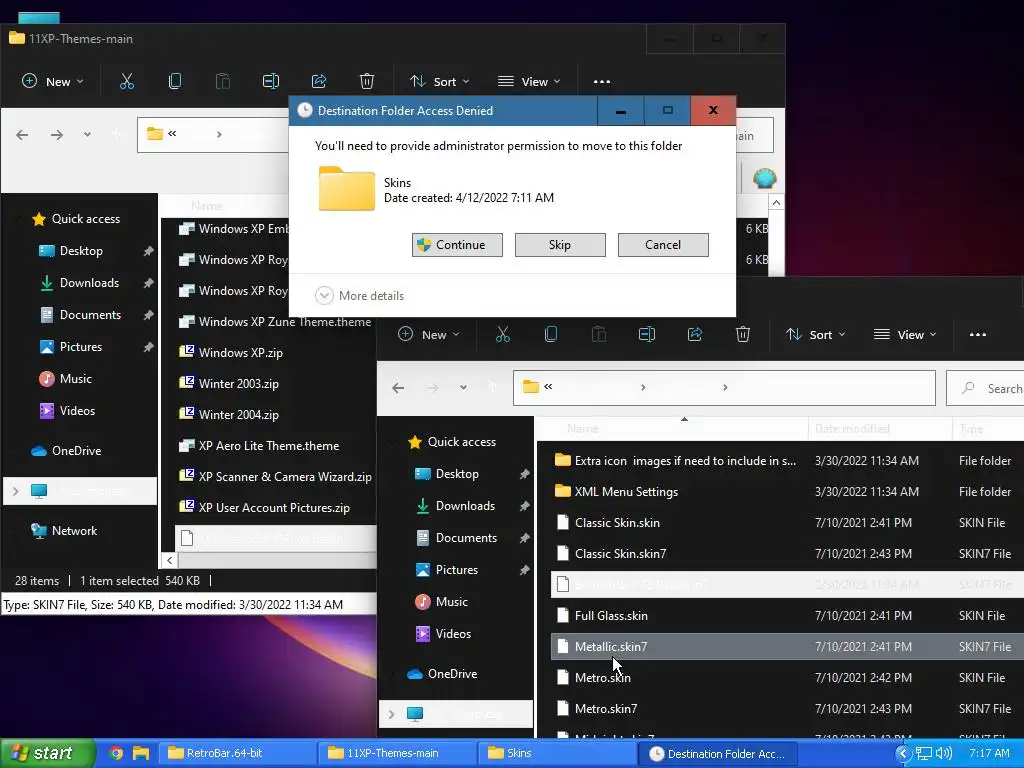
Task: Select XP Aero Lite Theme.theme file
Action: pyautogui.click(x=268, y=446)
